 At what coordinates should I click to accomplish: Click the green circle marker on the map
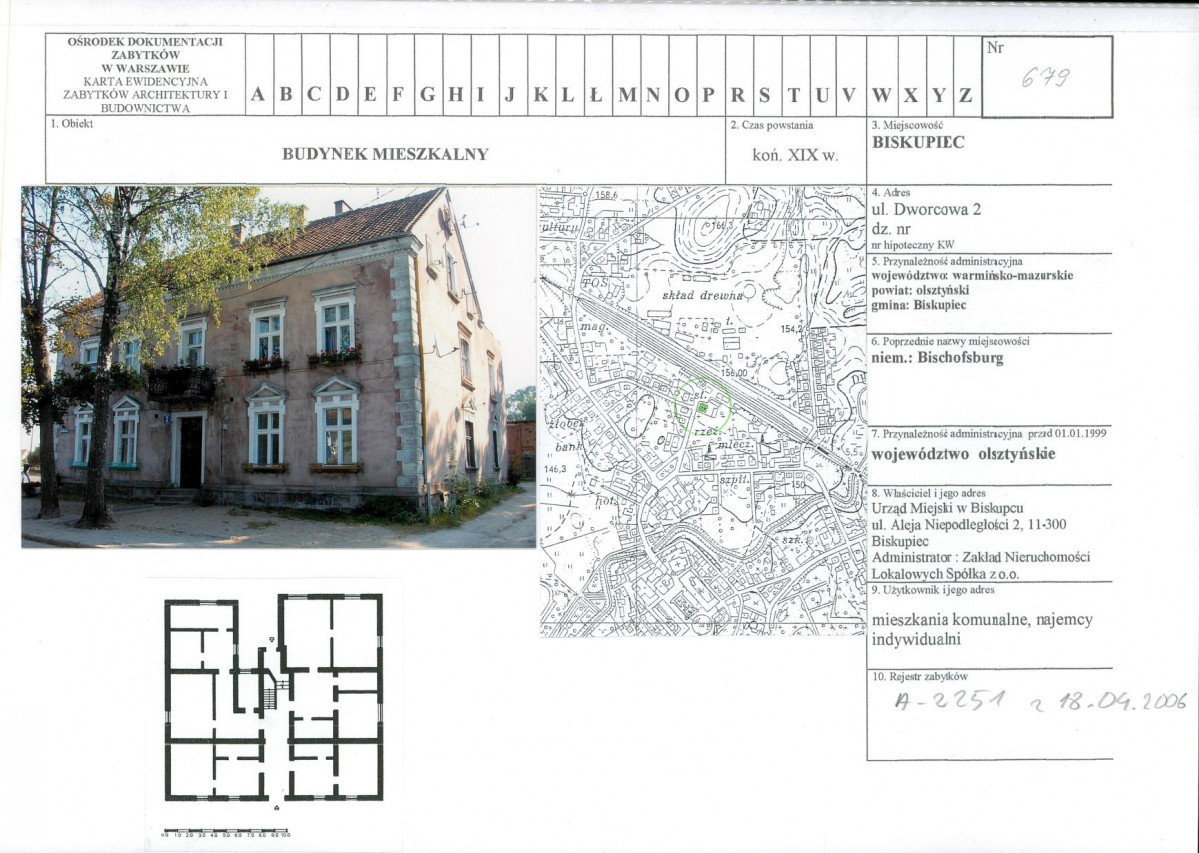coord(703,407)
